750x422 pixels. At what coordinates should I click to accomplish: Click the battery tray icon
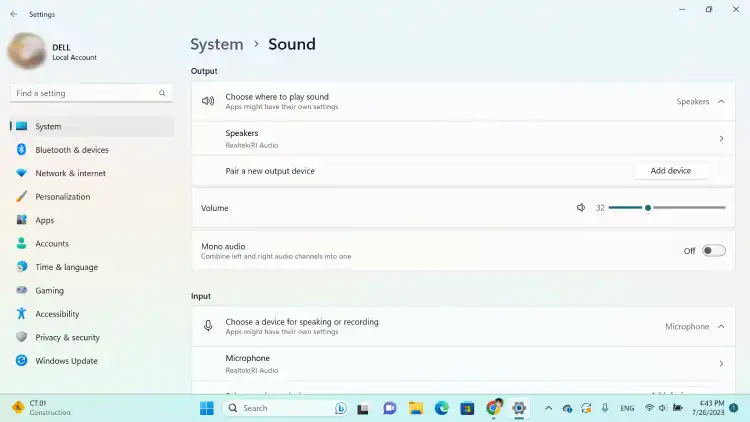[677, 408]
